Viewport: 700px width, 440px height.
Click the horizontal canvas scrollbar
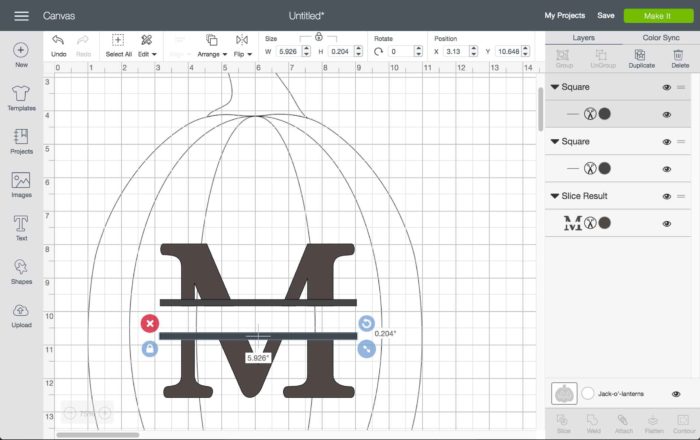98,435
